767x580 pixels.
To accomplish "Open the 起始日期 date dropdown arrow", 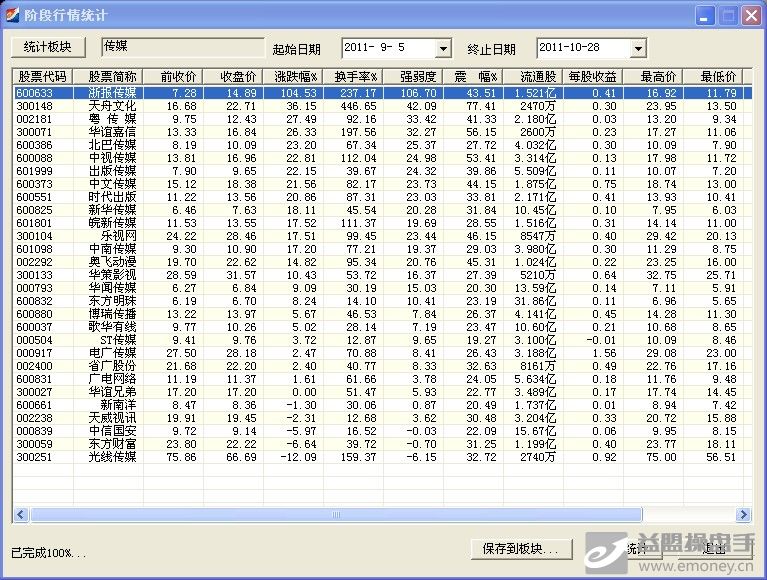I will 443,48.
